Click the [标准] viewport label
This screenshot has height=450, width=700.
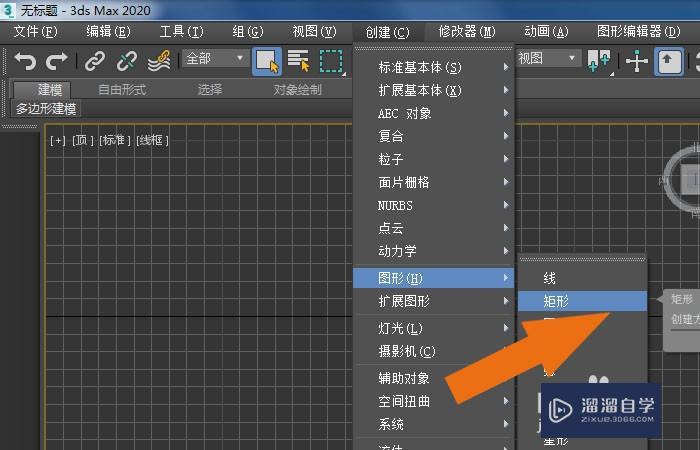coord(115,141)
